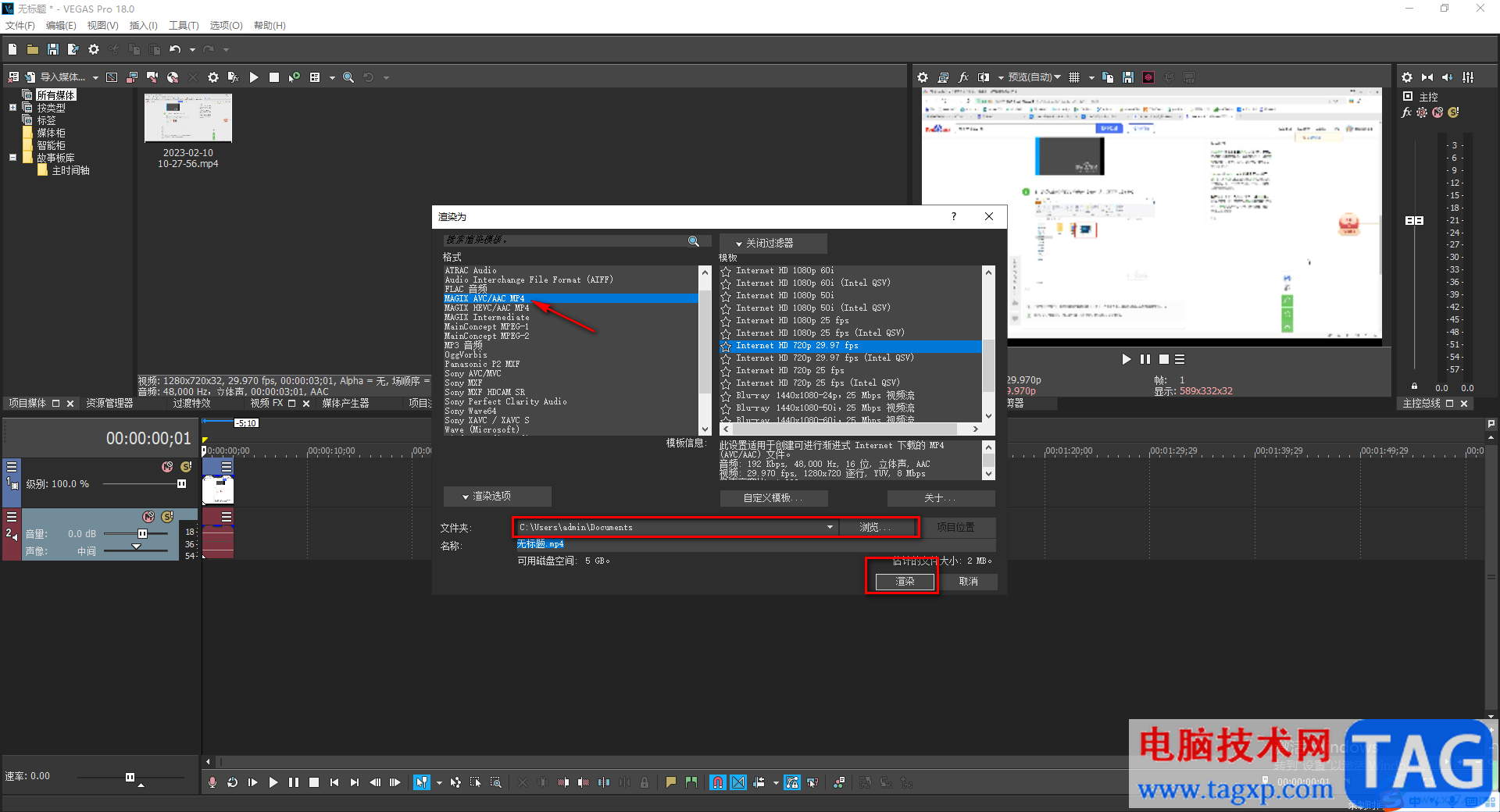
Task: Enable loop playback in the transport bar
Action: coord(233,782)
